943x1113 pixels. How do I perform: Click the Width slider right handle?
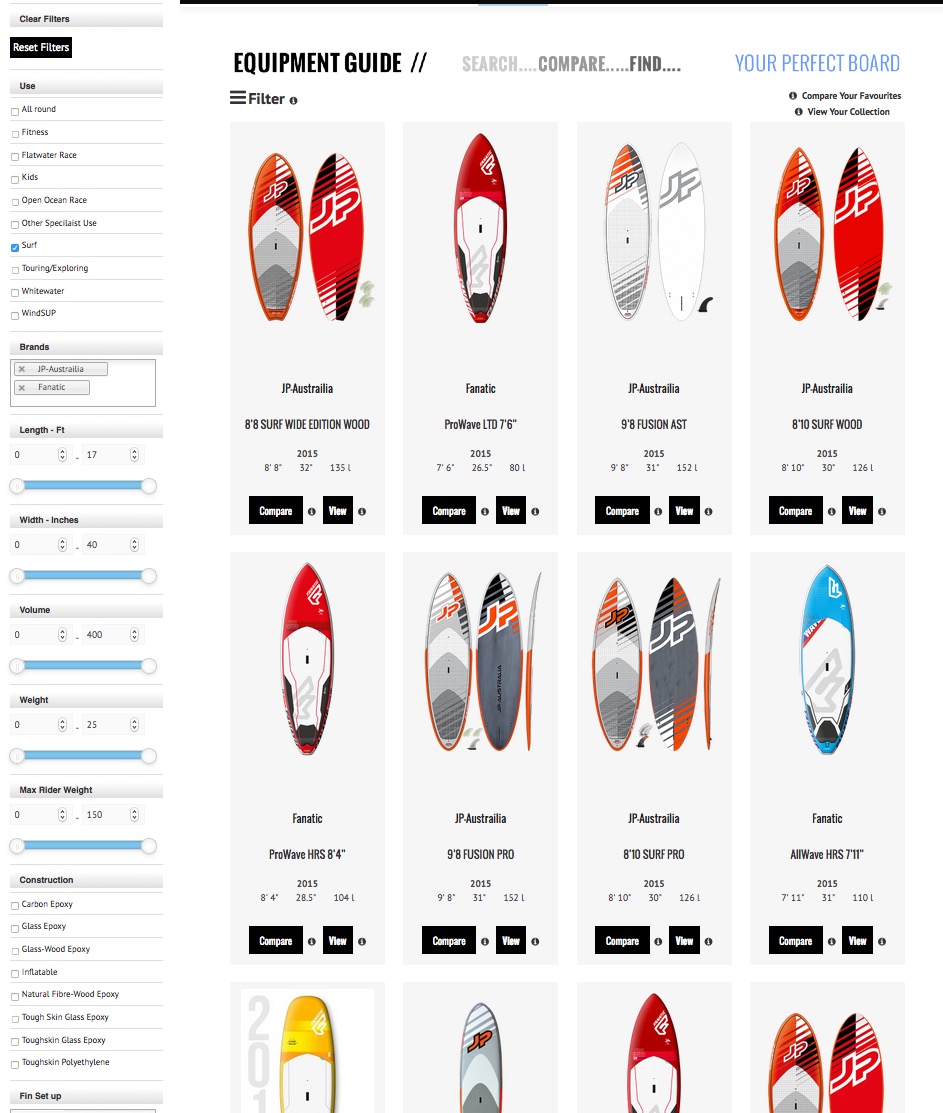click(x=148, y=576)
